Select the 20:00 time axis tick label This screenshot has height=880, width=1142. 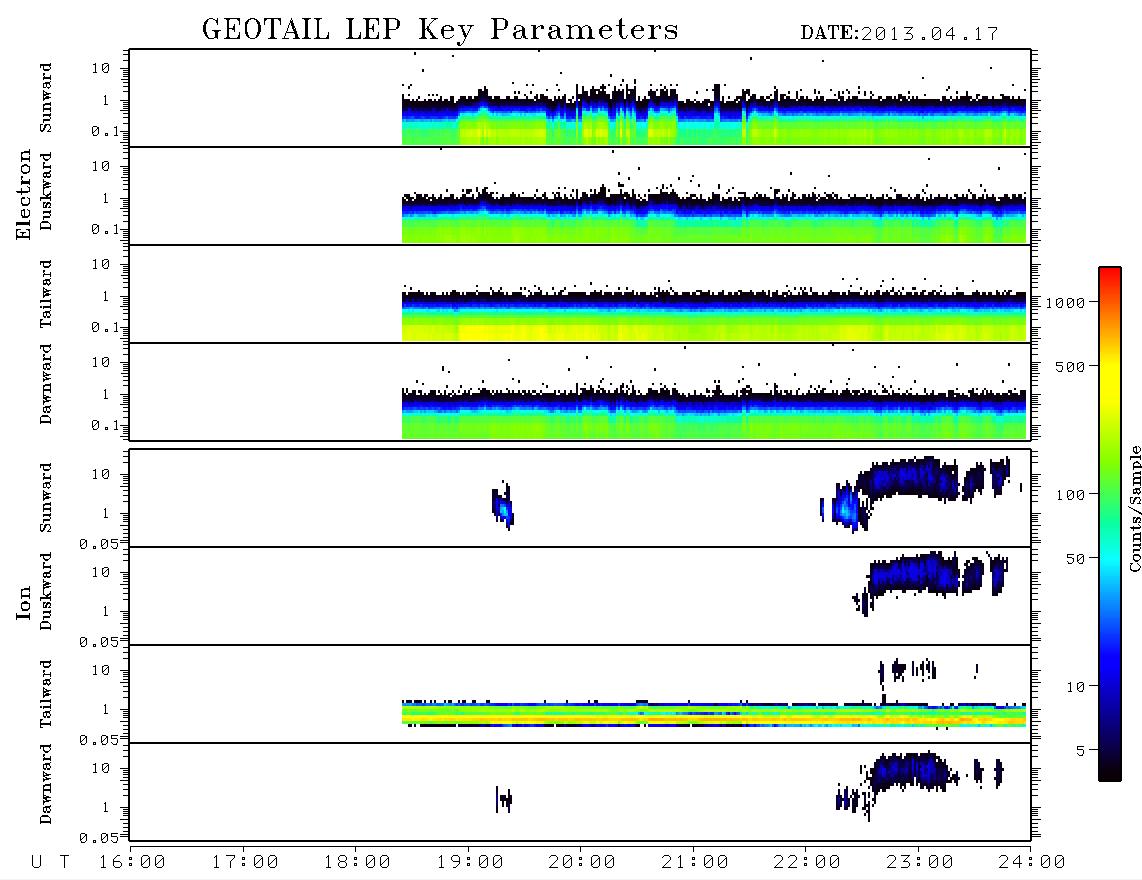[582, 863]
